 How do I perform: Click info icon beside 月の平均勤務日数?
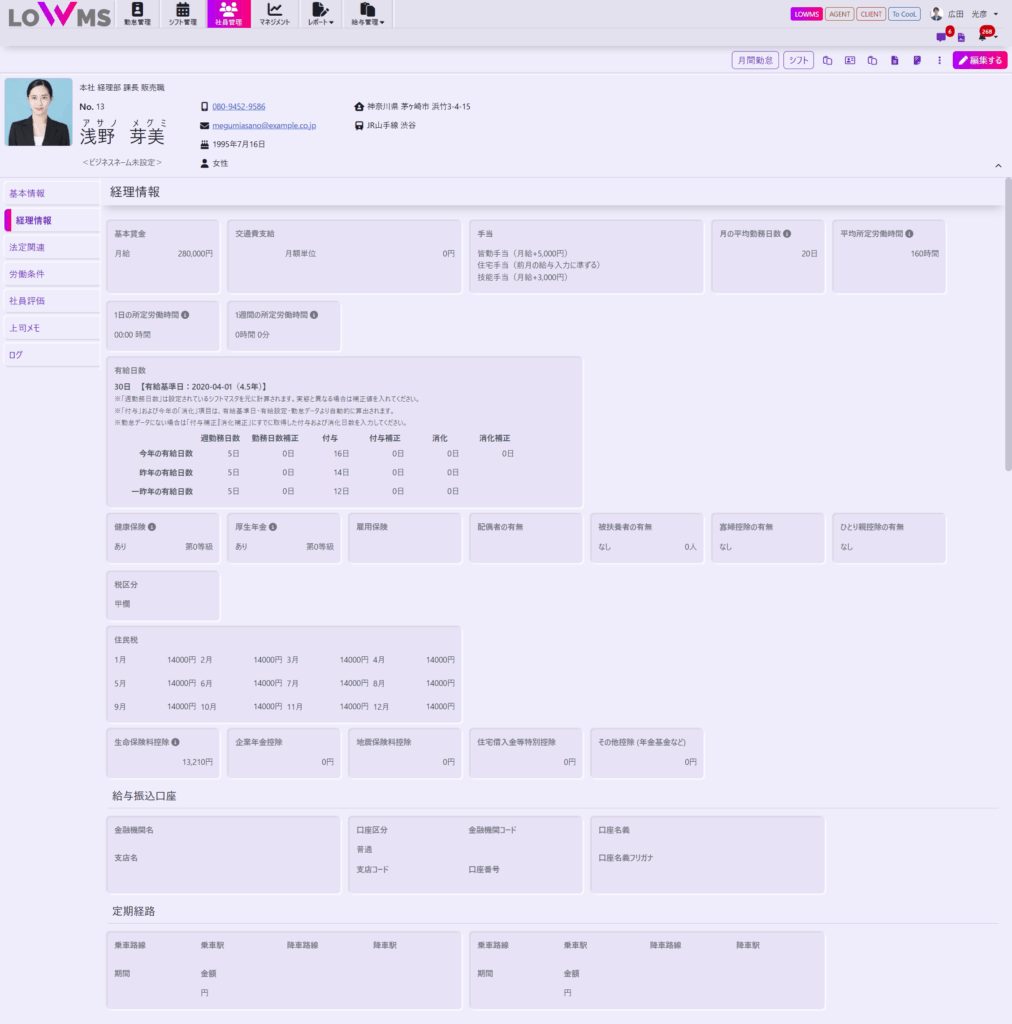point(787,234)
